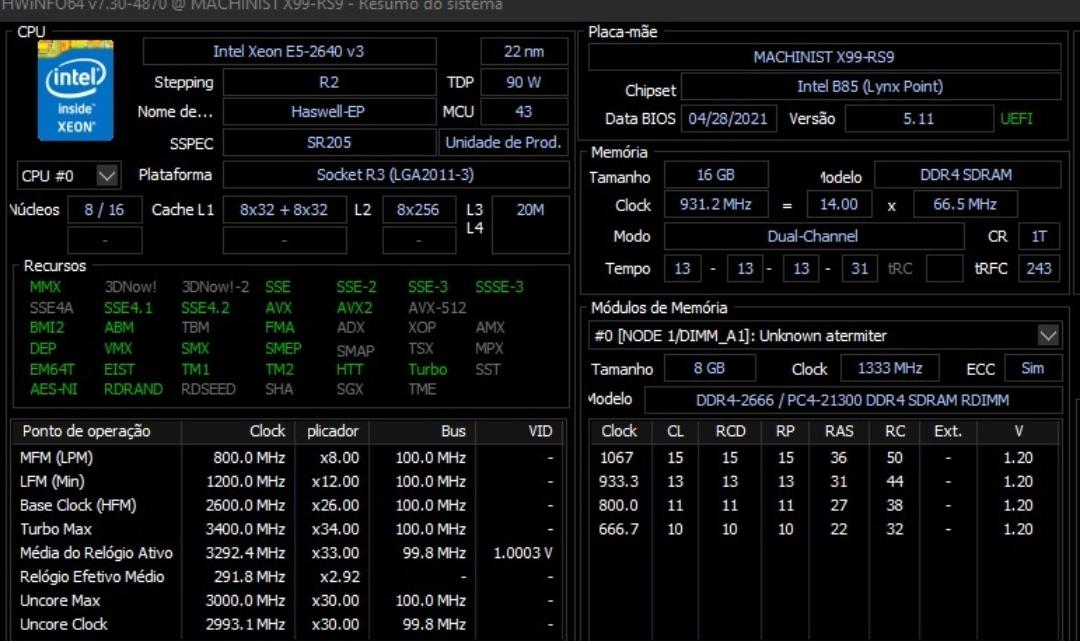Click the green UEFI indicator
Image resolution: width=1080 pixels, height=641 pixels.
(x=1017, y=118)
